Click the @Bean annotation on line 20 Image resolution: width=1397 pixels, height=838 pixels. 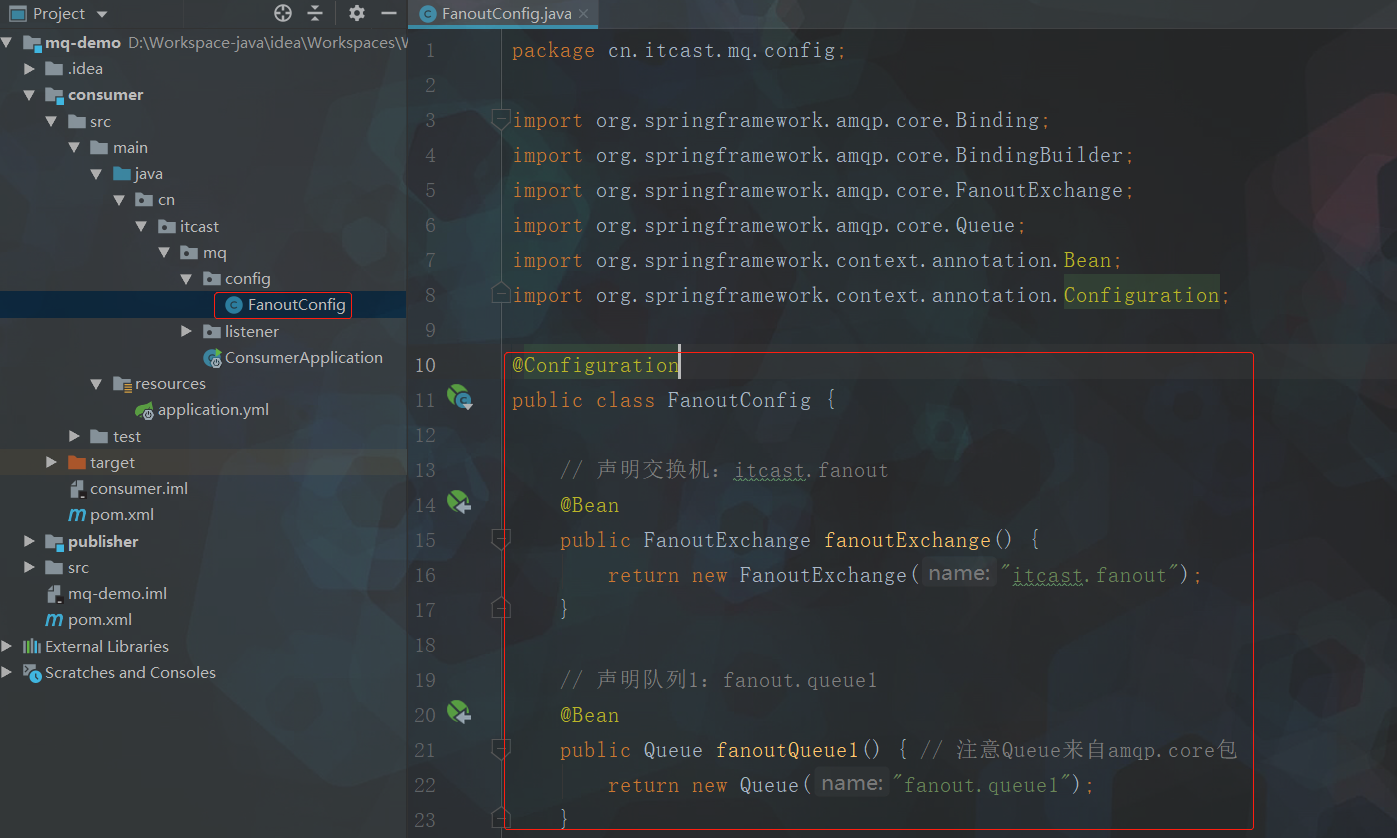[x=590, y=715]
